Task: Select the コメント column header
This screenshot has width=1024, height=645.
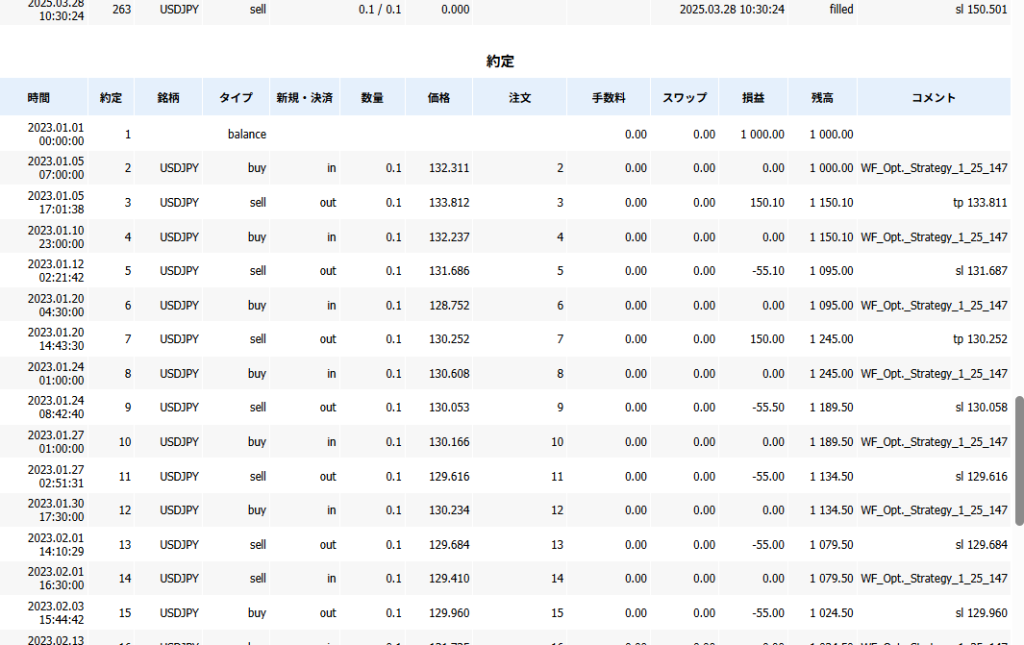Action: pos(933,98)
